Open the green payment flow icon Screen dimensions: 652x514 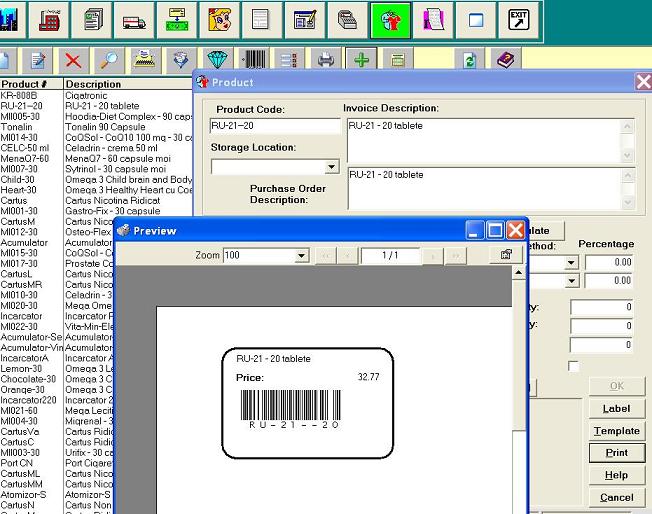tap(177, 20)
